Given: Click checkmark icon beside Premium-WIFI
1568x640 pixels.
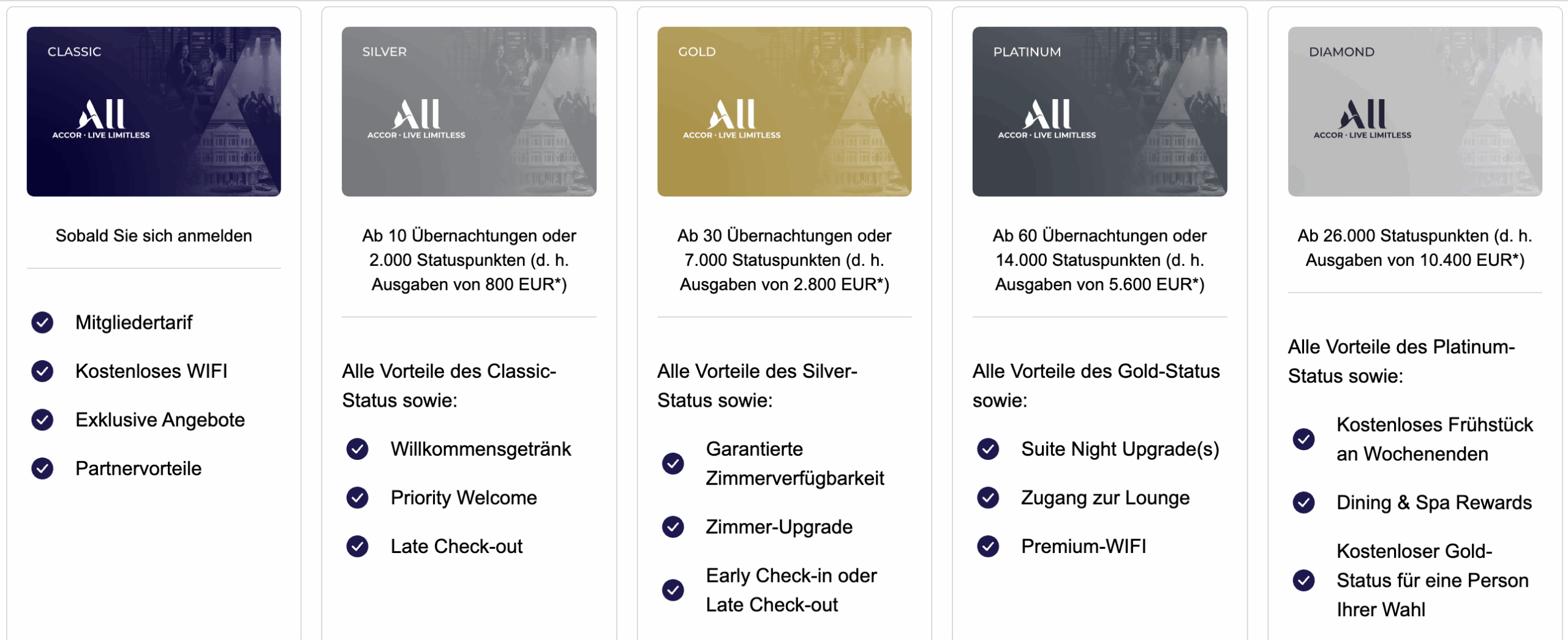Looking at the screenshot, I should tap(988, 546).
